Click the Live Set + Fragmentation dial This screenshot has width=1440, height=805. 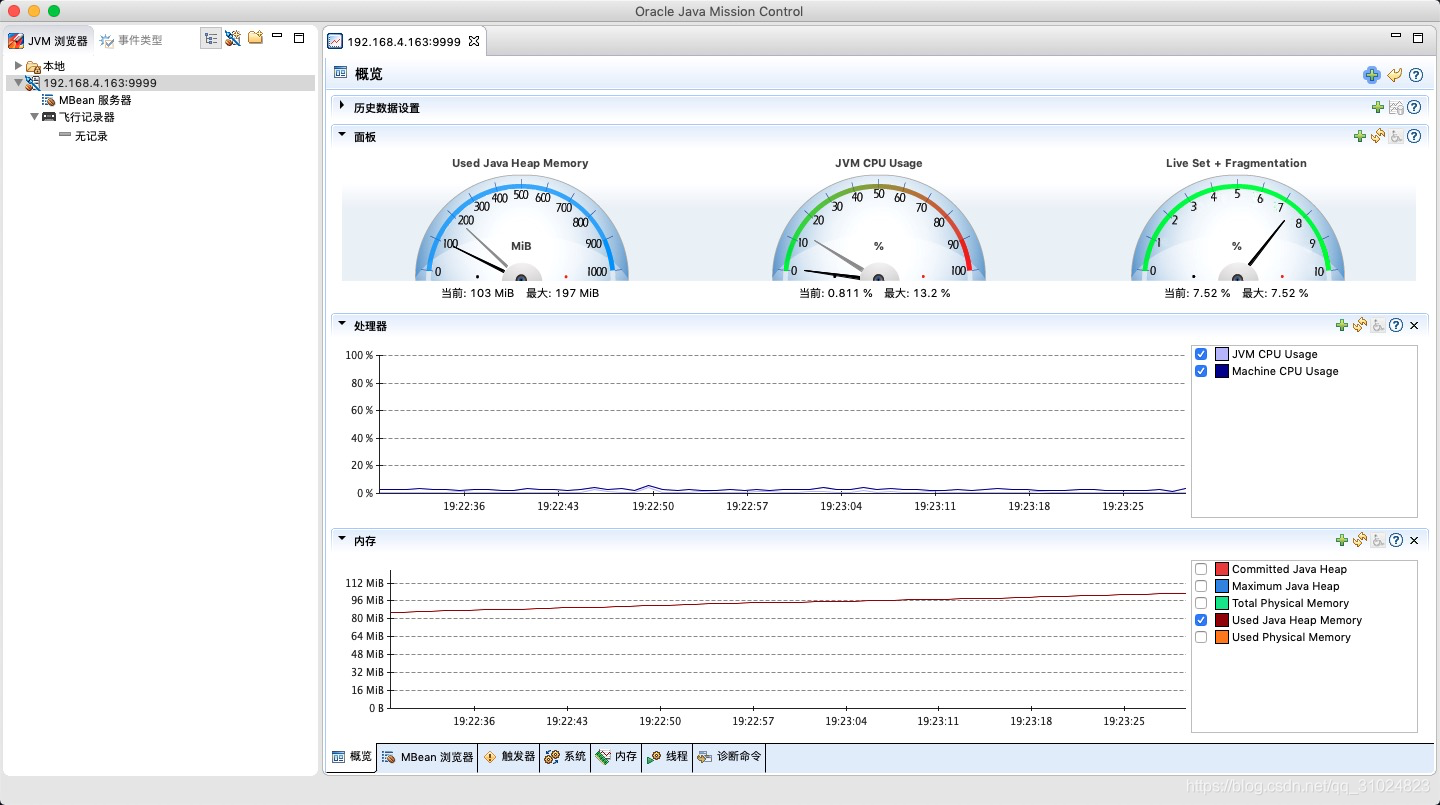pyautogui.click(x=1237, y=229)
